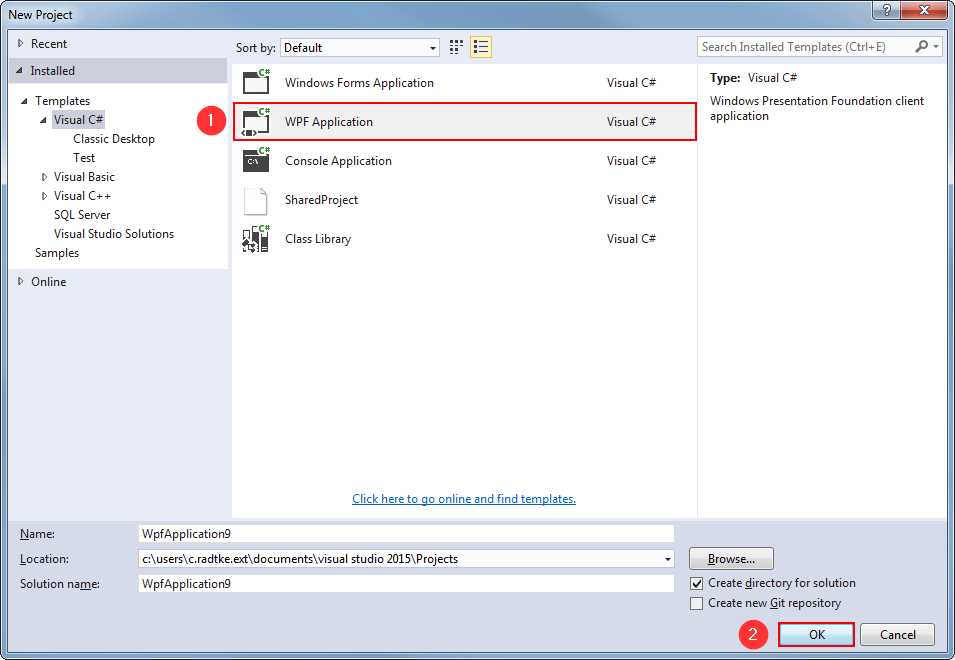
Task: Open the Location path dropdown arrow
Action: [x=668, y=559]
